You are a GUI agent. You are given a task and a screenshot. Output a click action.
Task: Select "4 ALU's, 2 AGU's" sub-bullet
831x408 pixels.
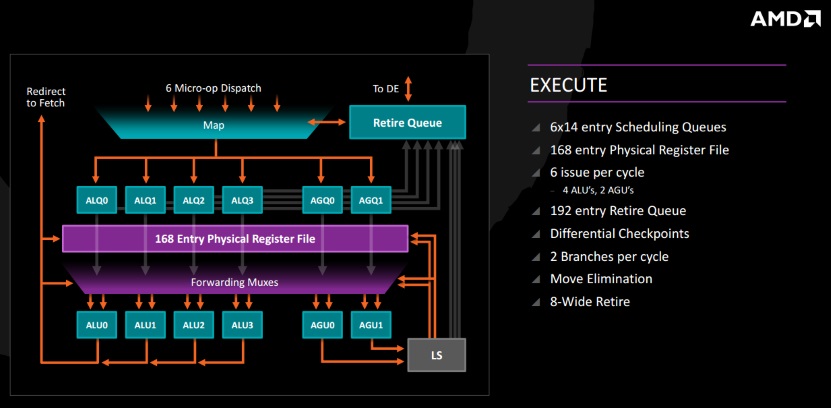tap(598, 190)
